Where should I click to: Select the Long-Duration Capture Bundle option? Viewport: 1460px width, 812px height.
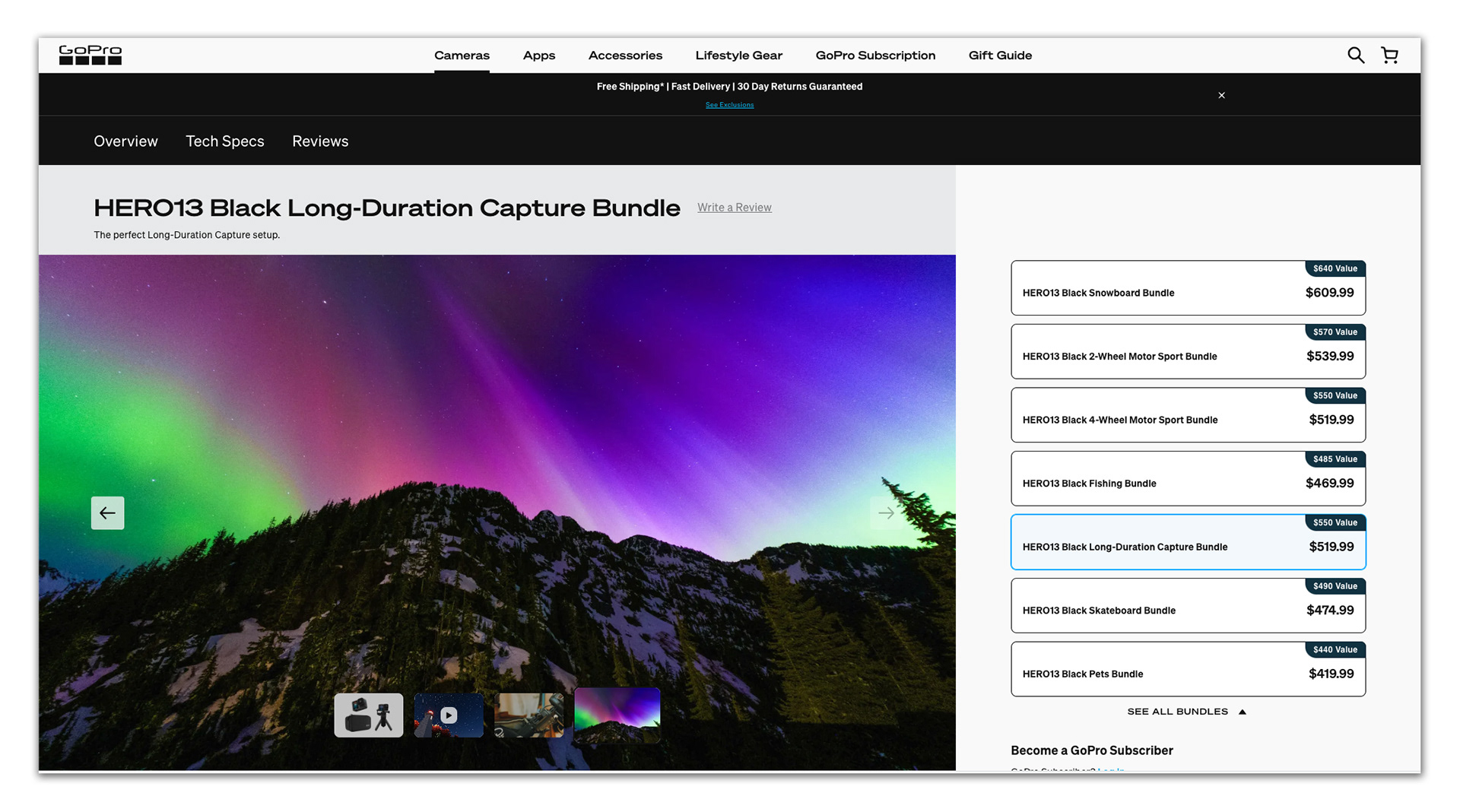point(1188,542)
